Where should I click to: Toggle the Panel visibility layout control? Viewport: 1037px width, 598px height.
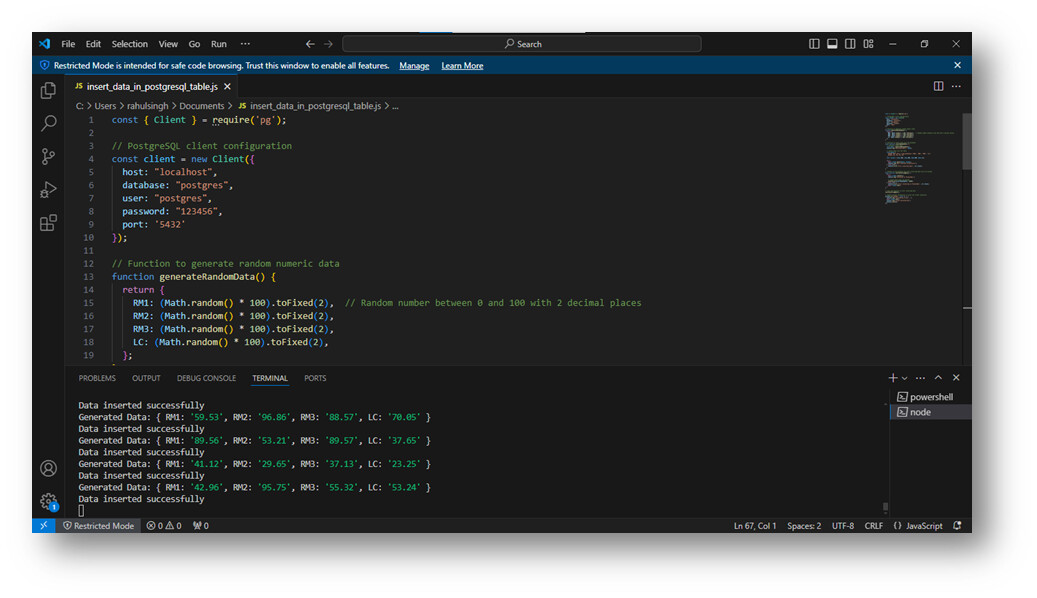point(832,43)
